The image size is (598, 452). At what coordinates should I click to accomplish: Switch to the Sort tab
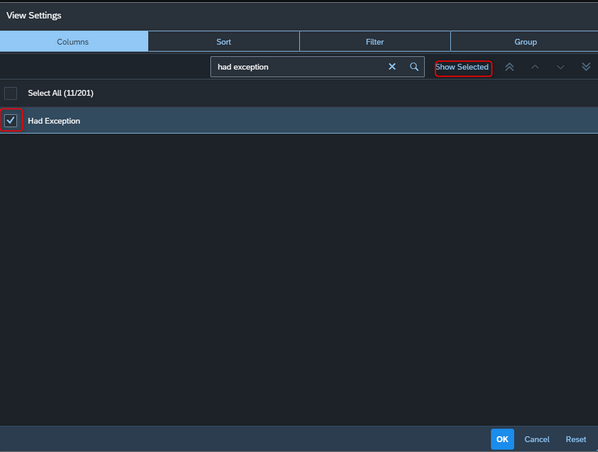click(x=223, y=42)
